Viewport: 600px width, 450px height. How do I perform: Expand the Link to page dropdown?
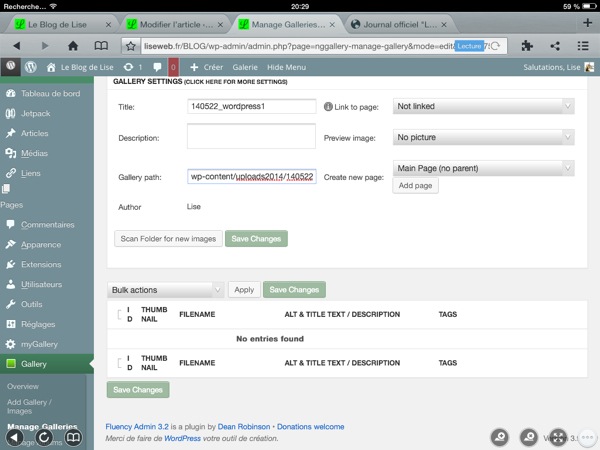tap(484, 106)
